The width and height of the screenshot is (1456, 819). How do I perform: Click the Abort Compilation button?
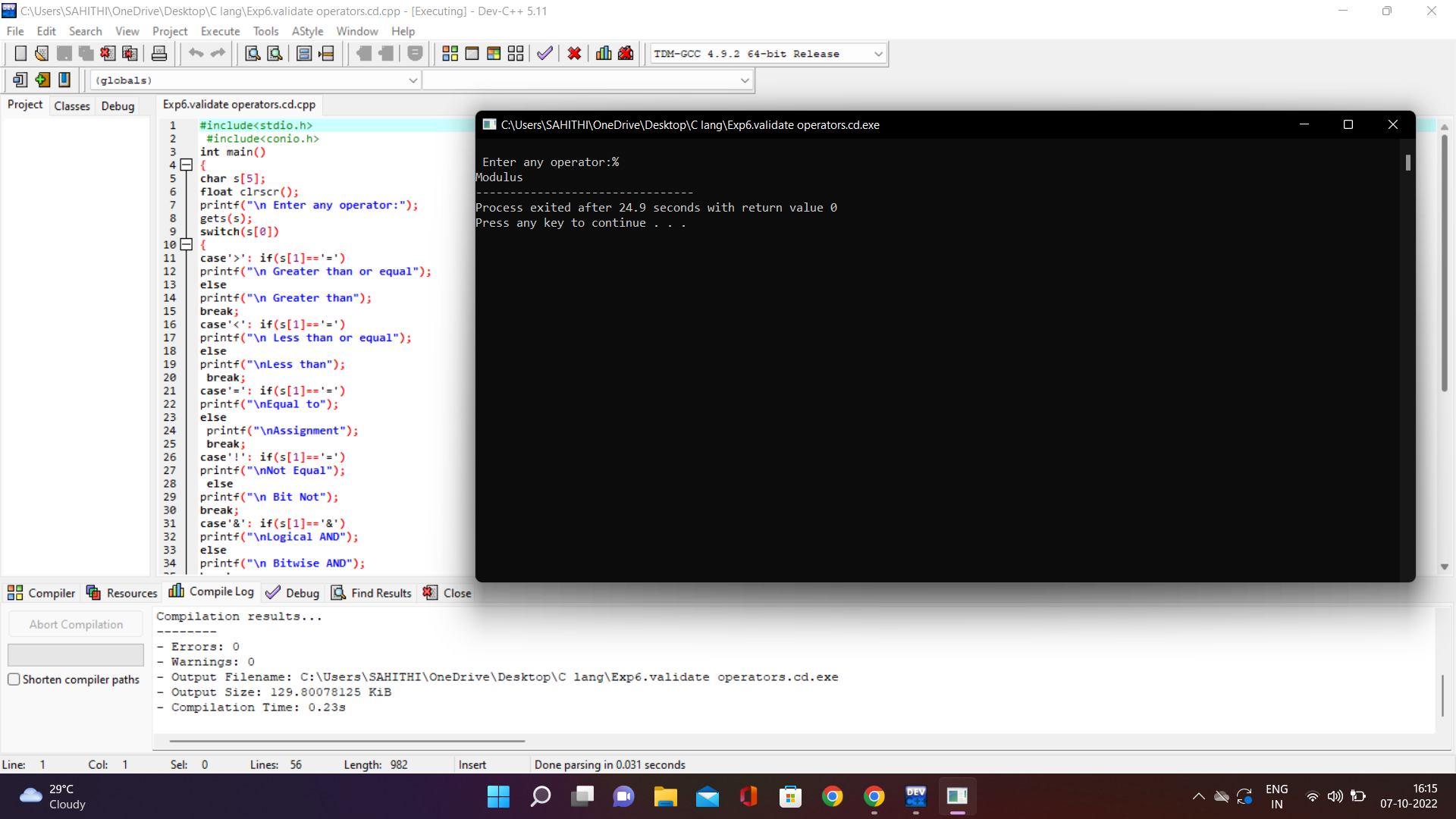[75, 623]
